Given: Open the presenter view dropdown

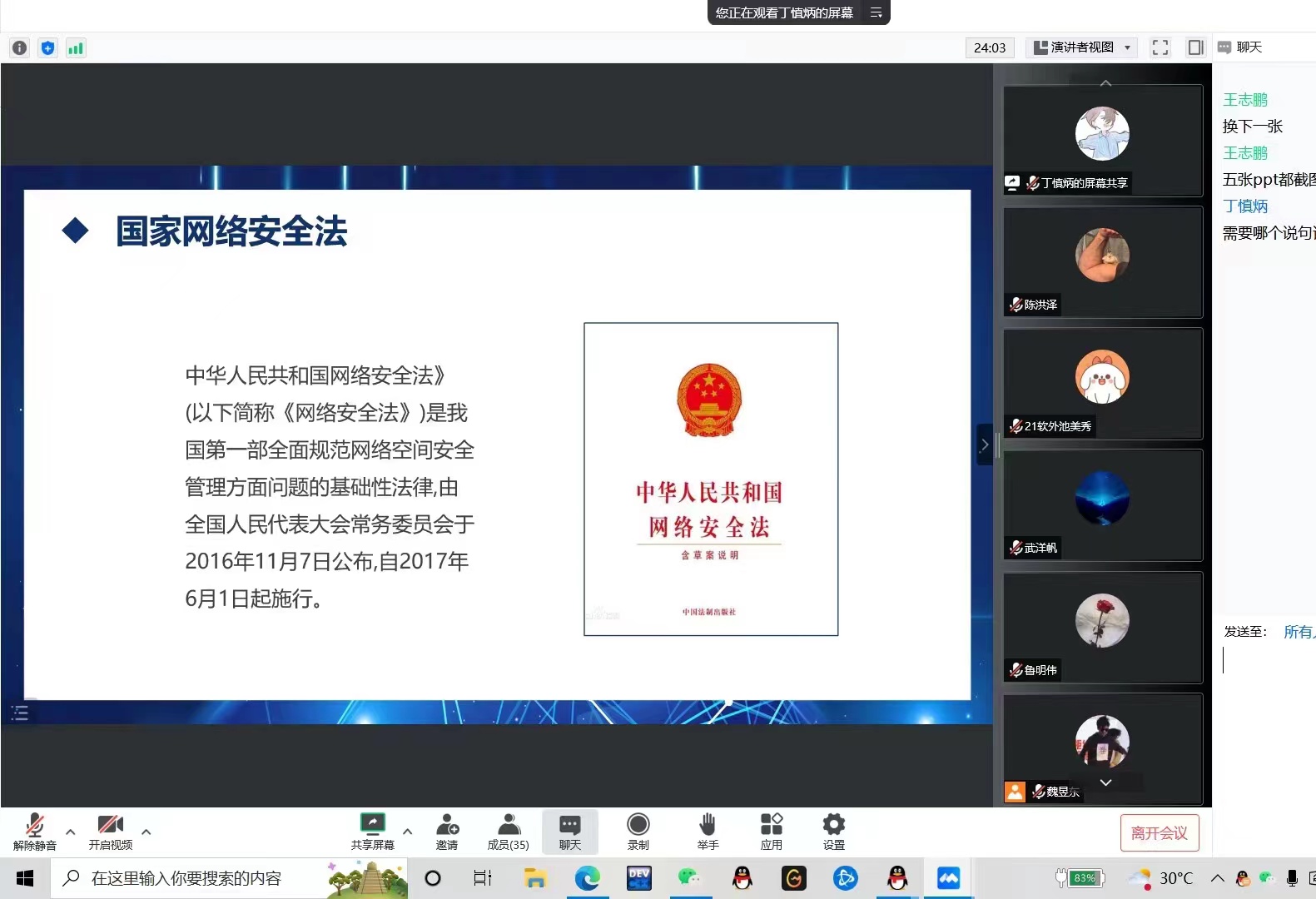Looking at the screenshot, I should (1082, 47).
